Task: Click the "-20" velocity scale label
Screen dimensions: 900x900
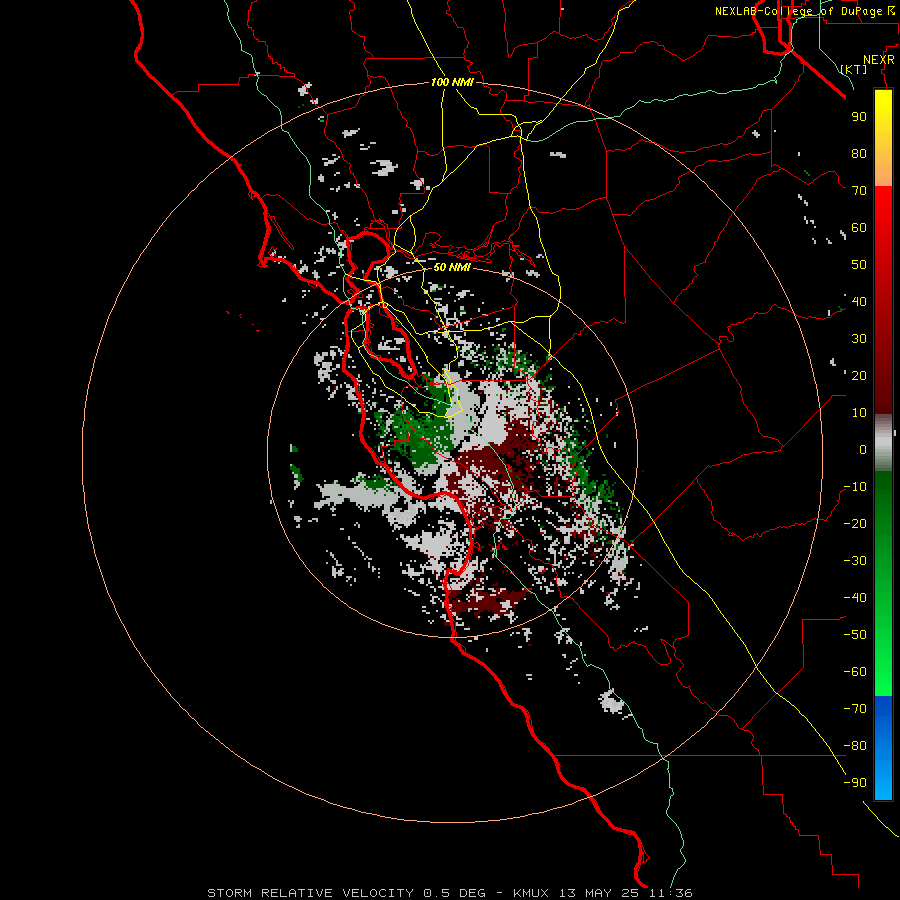Action: coord(855,523)
